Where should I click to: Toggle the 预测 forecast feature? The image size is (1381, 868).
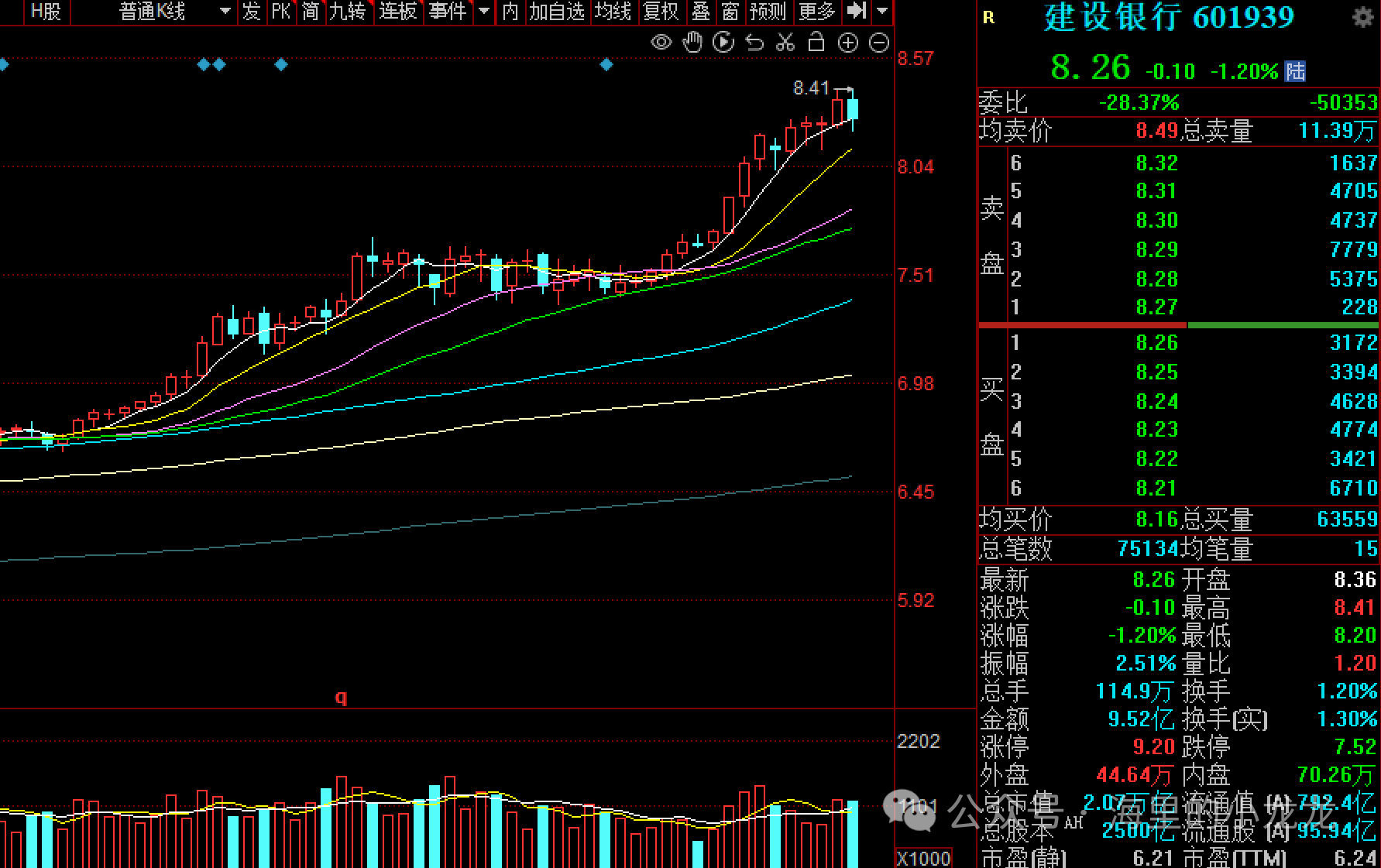(x=768, y=11)
